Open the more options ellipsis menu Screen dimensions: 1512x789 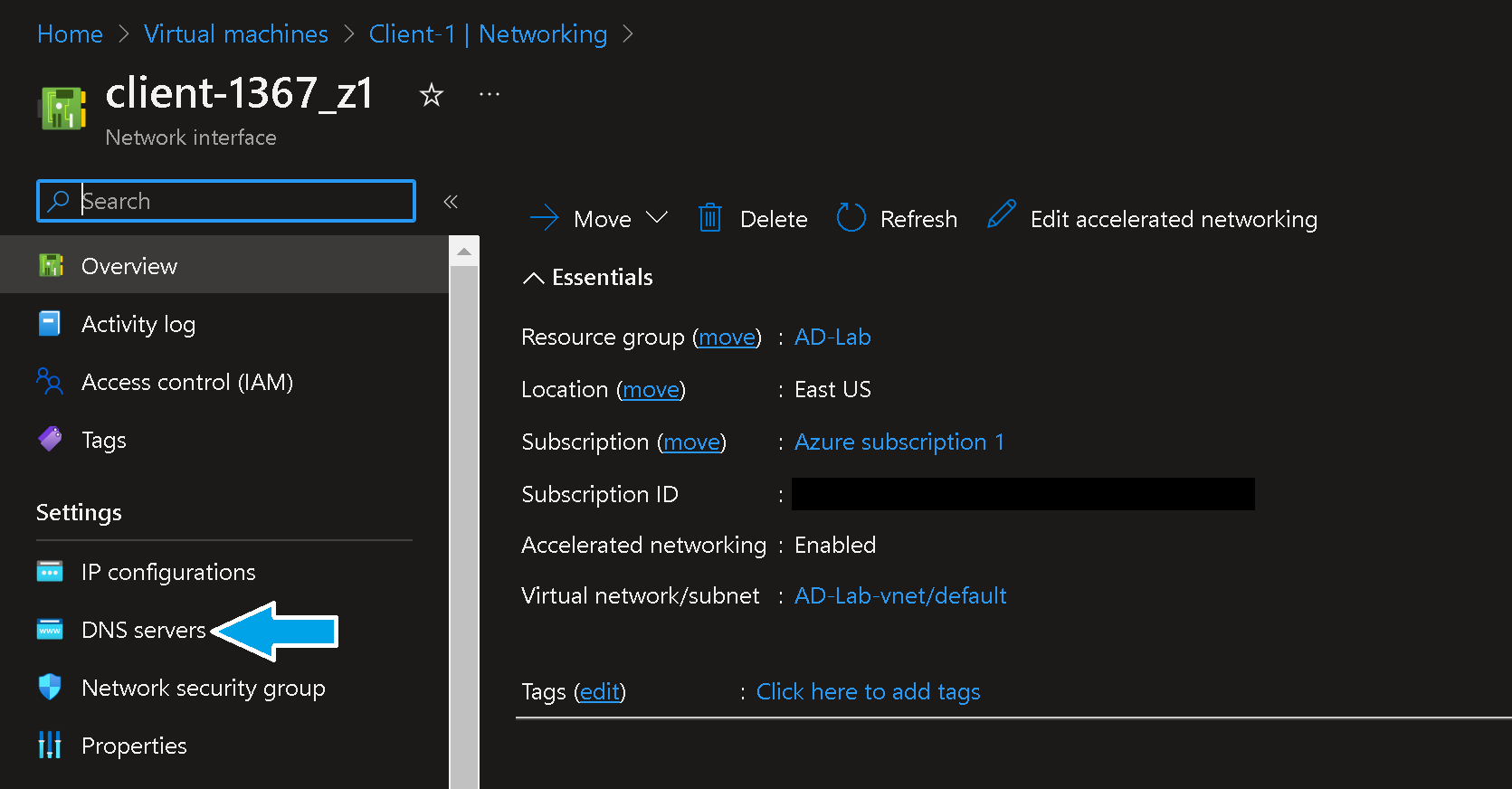490,94
